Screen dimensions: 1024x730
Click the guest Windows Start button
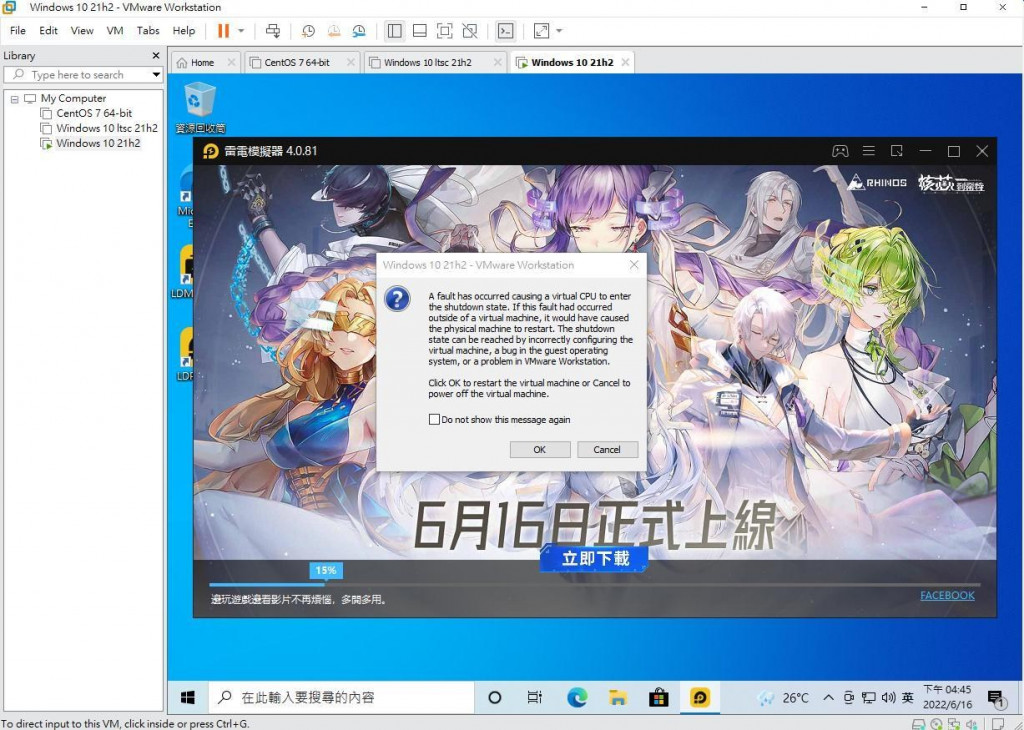point(187,697)
